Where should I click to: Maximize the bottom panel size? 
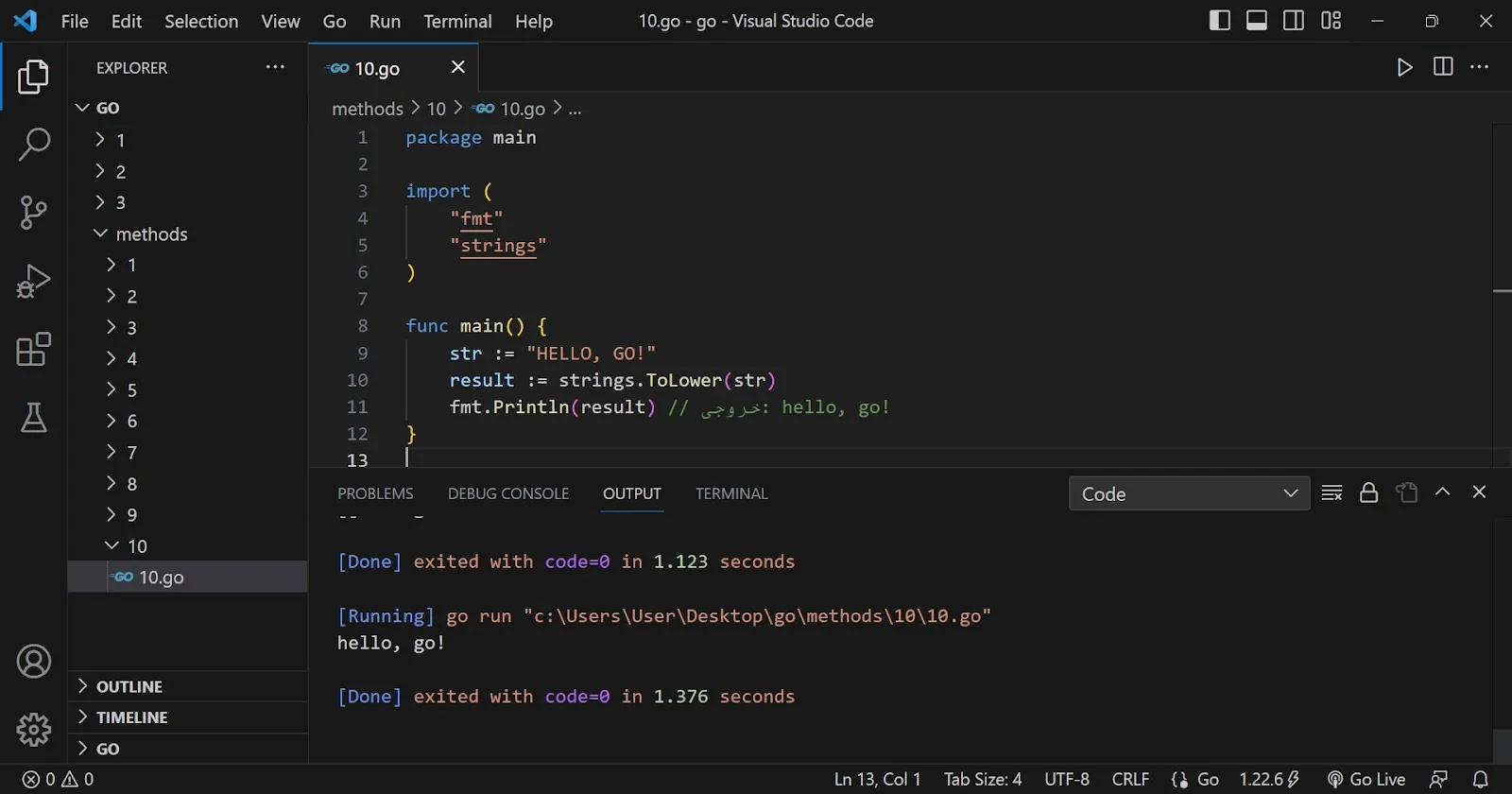click(1443, 492)
